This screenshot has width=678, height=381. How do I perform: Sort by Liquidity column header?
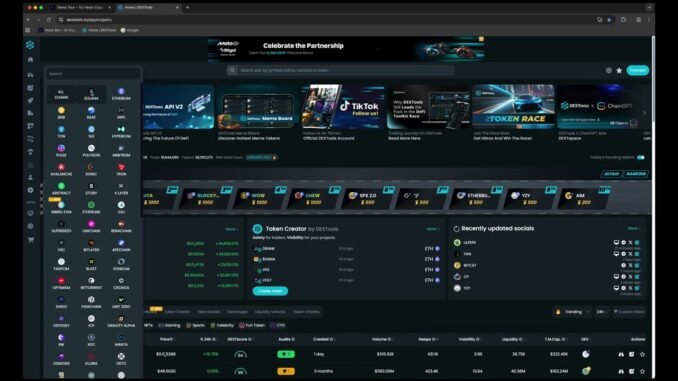pos(512,339)
